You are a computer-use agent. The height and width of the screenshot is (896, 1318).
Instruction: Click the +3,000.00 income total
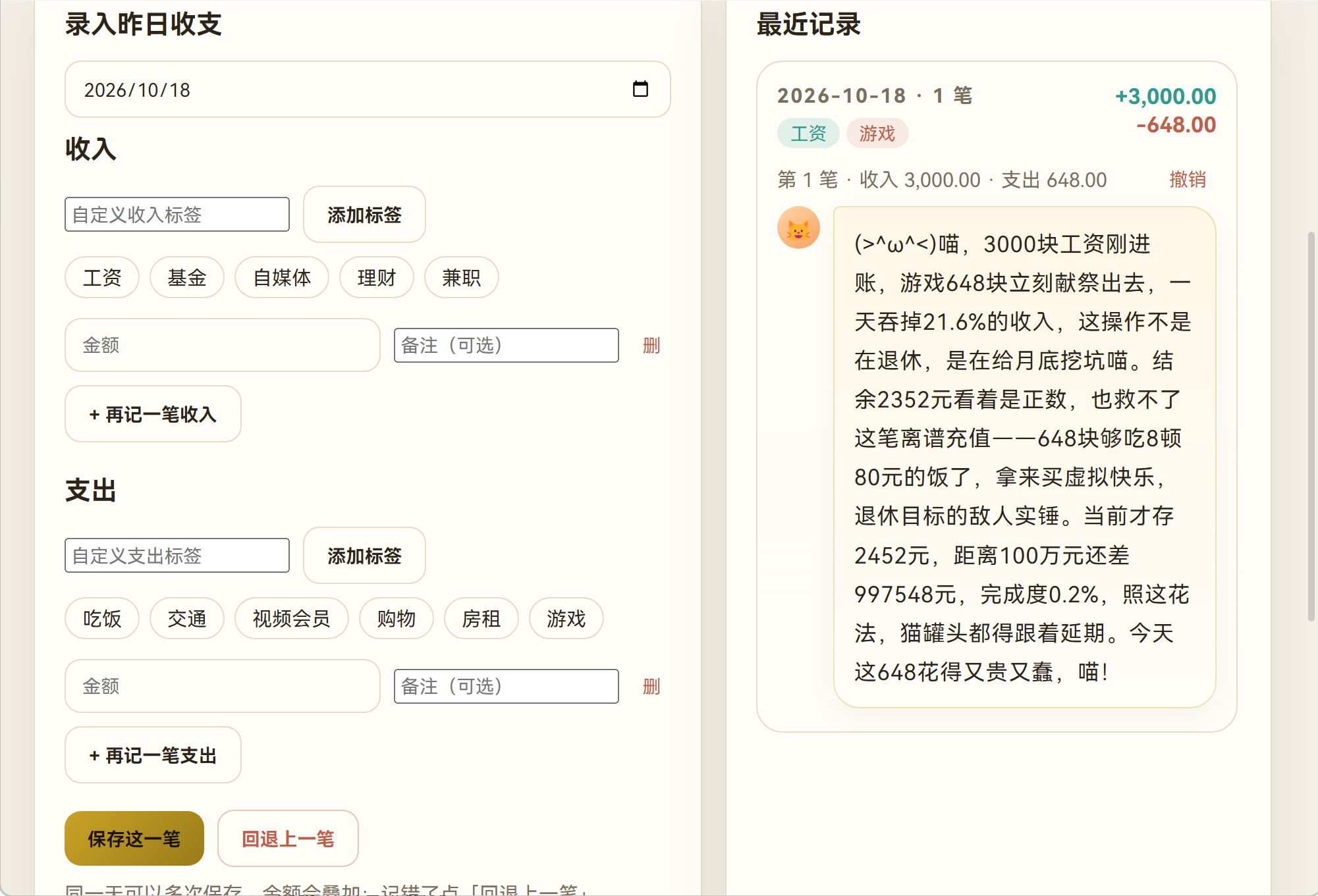tap(1165, 96)
